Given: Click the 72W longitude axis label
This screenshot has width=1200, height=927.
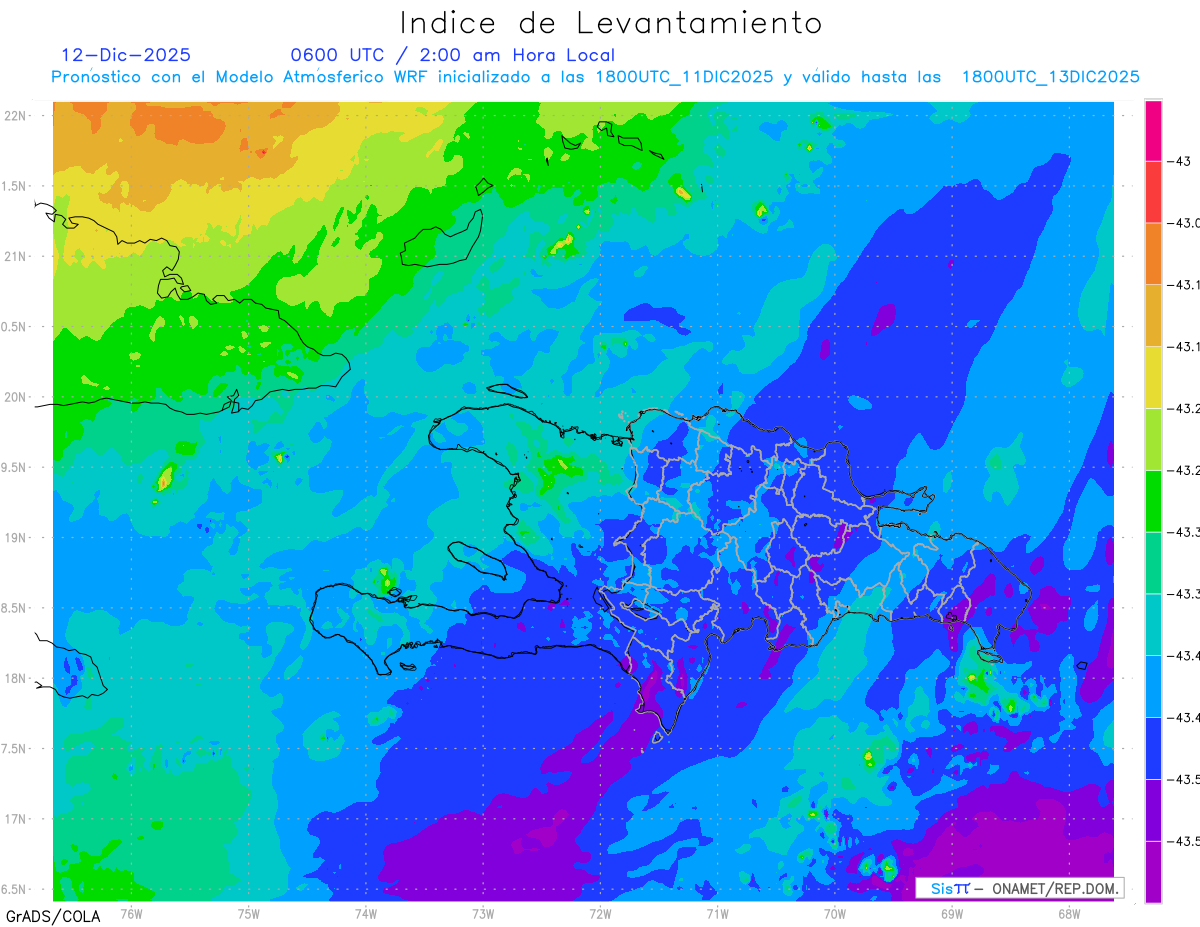Looking at the screenshot, I should (x=600, y=914).
